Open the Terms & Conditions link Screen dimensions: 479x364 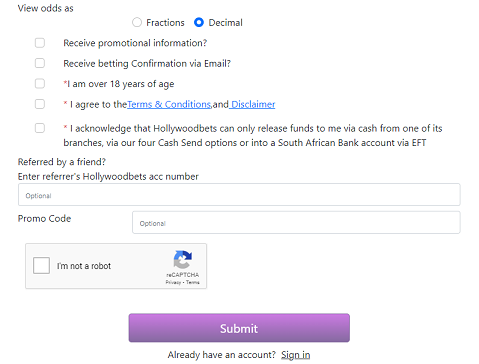169,104
